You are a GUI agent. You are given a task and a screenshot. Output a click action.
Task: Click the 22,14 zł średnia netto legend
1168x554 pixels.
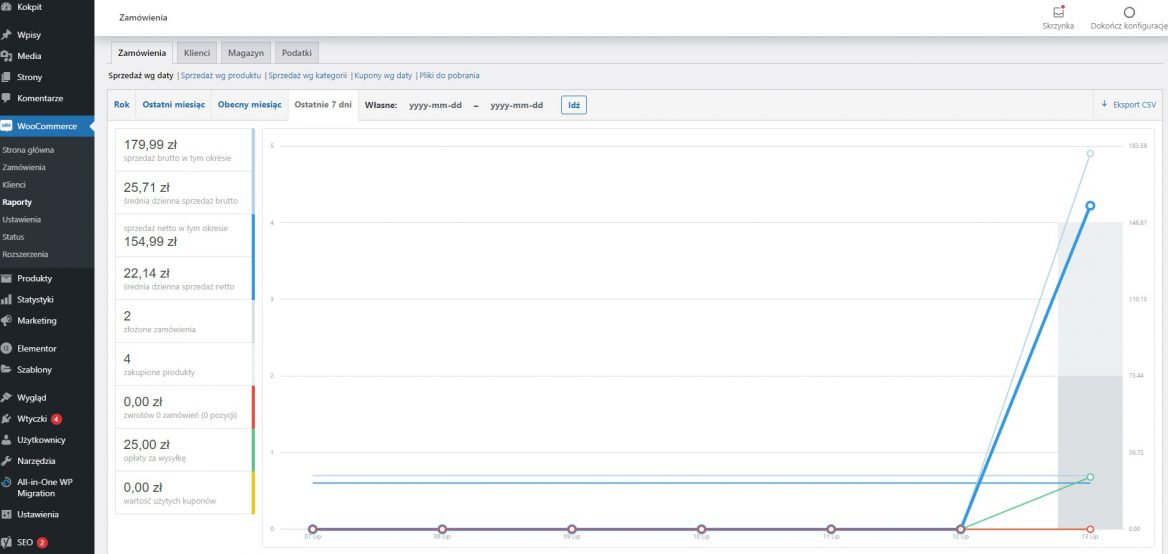(x=185, y=278)
